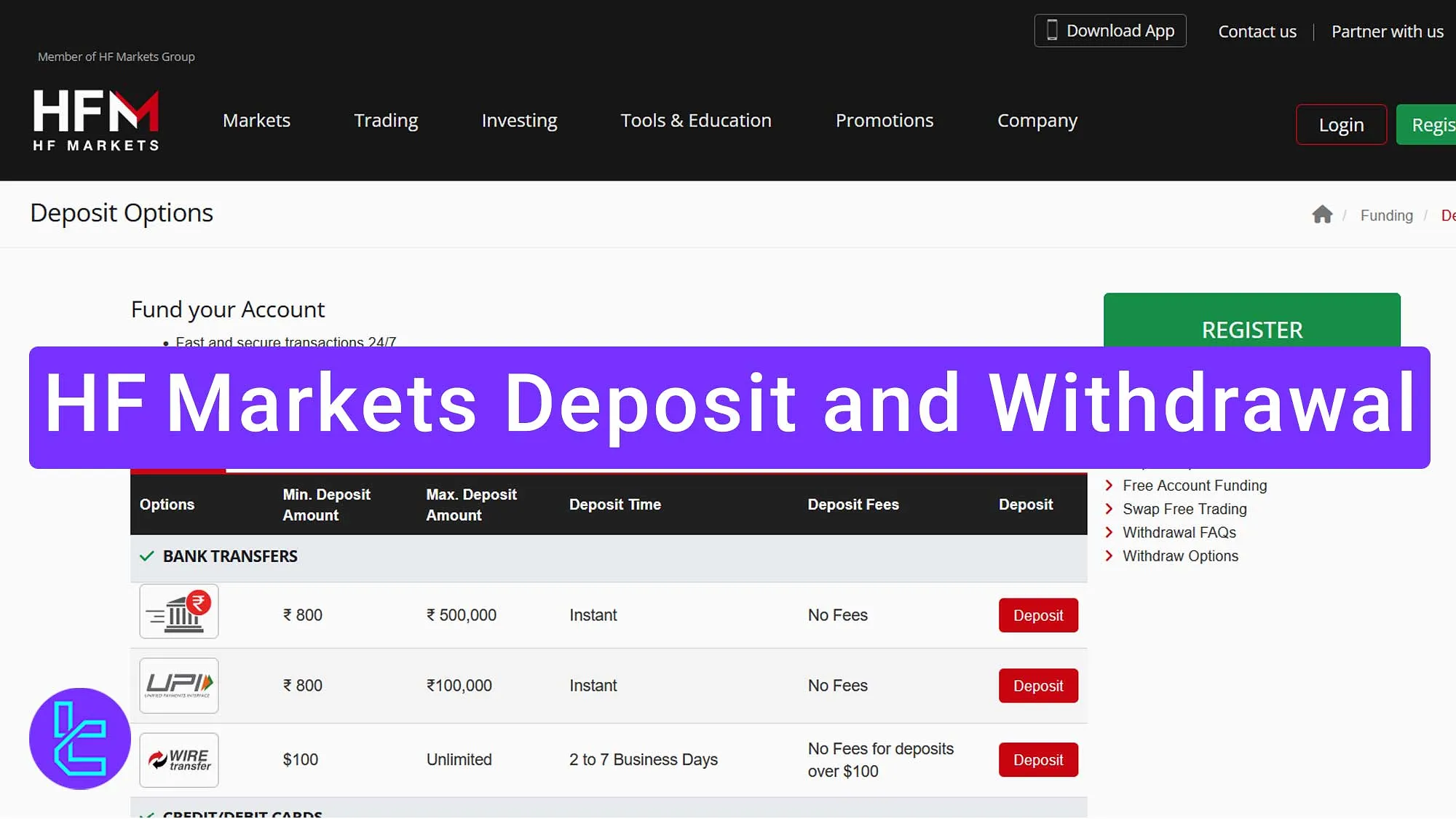Screen dimensions: 1456x819
Task: Click the Unlimited max deposit cell
Action: pos(459,760)
